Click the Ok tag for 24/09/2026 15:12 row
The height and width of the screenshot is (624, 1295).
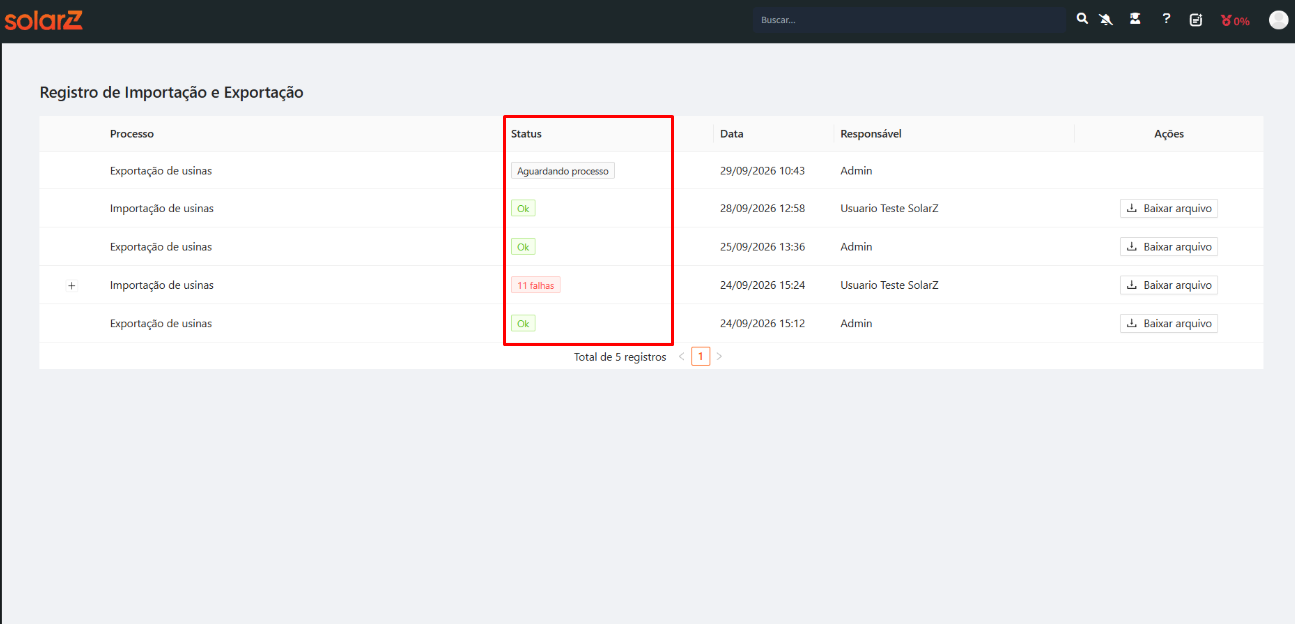pyautogui.click(x=523, y=323)
